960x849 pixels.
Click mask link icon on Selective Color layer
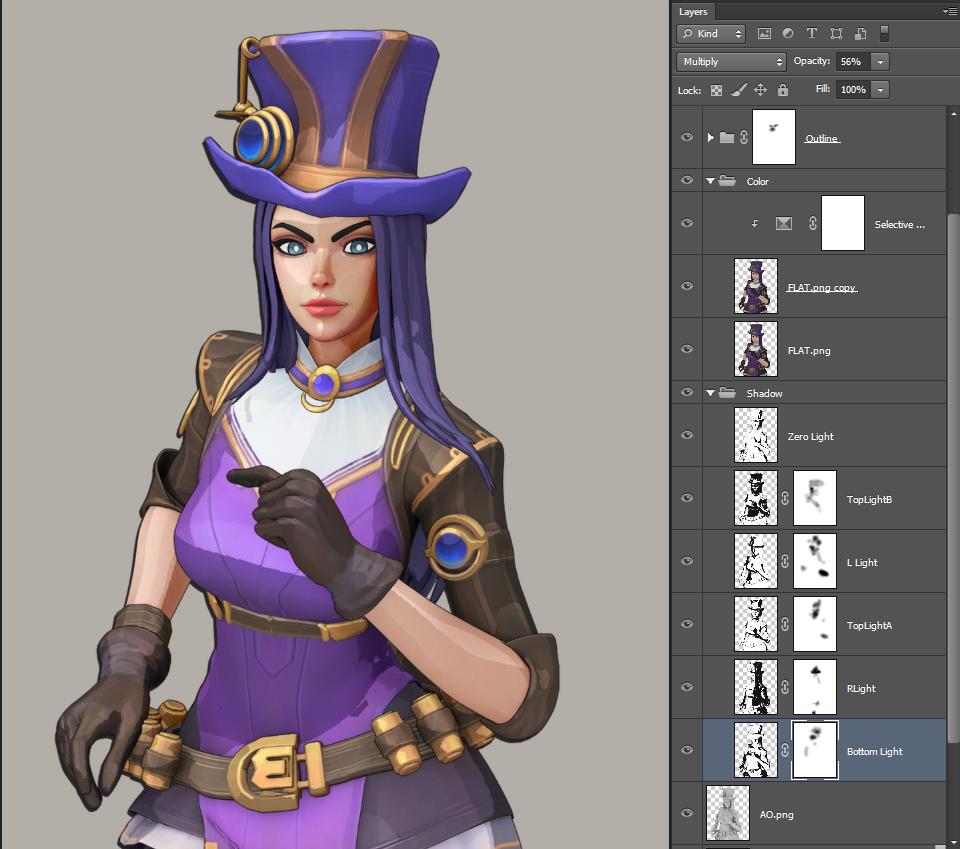pos(812,223)
